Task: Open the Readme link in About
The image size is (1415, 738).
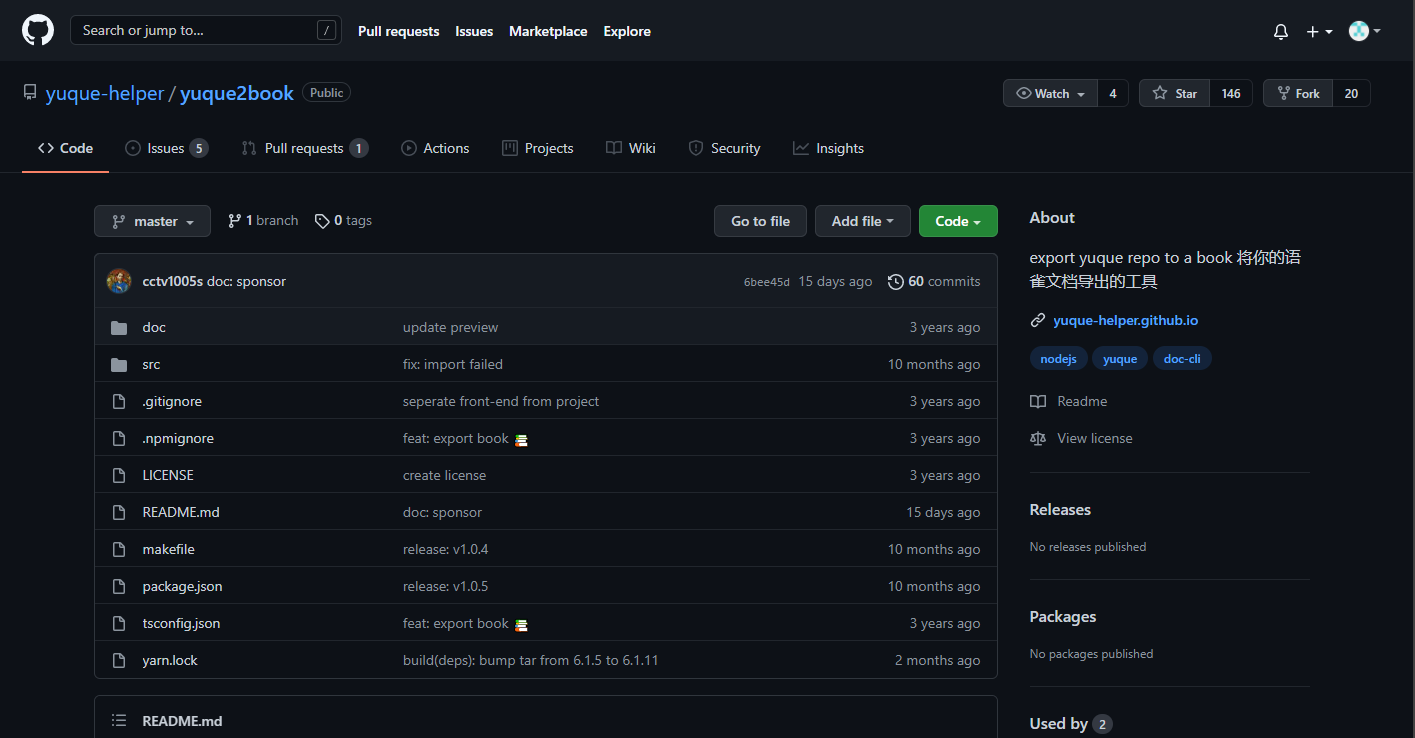Action: [1069, 401]
